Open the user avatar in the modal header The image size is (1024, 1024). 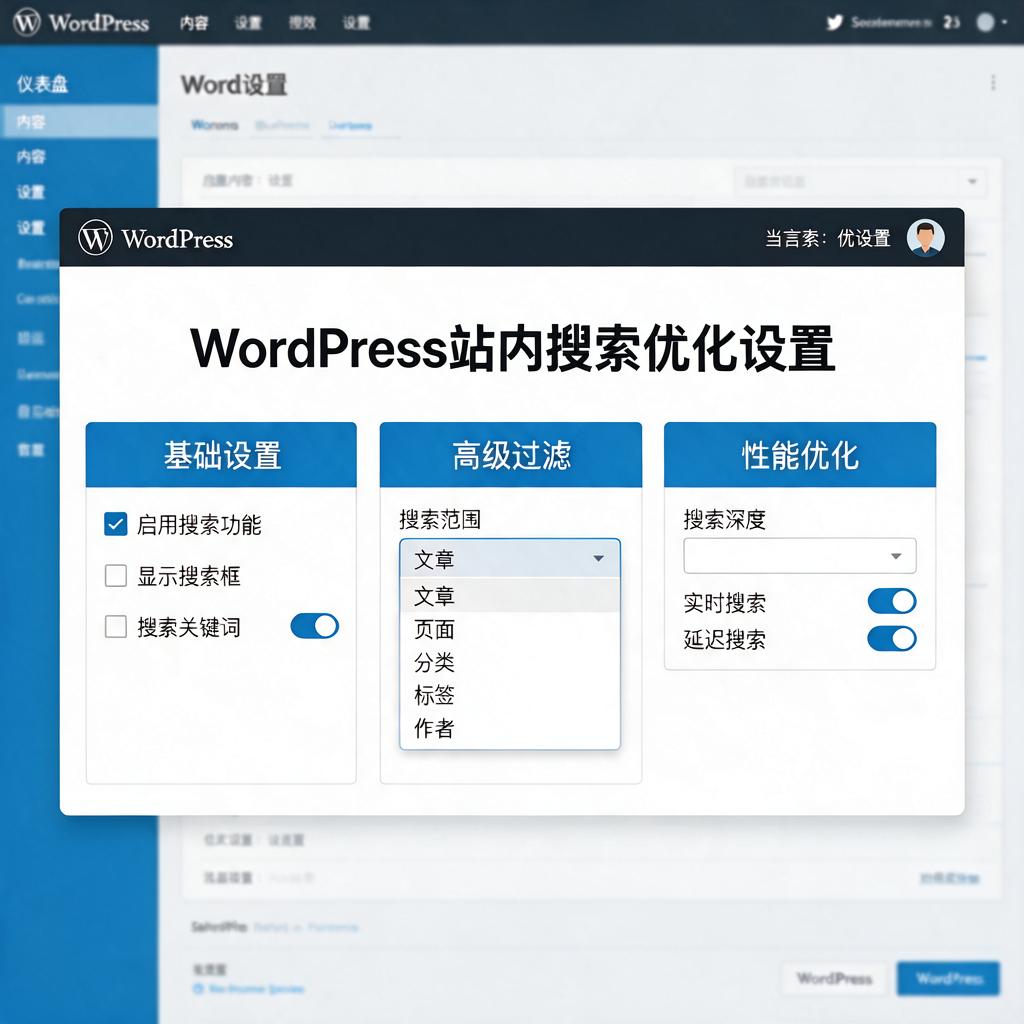(925, 238)
